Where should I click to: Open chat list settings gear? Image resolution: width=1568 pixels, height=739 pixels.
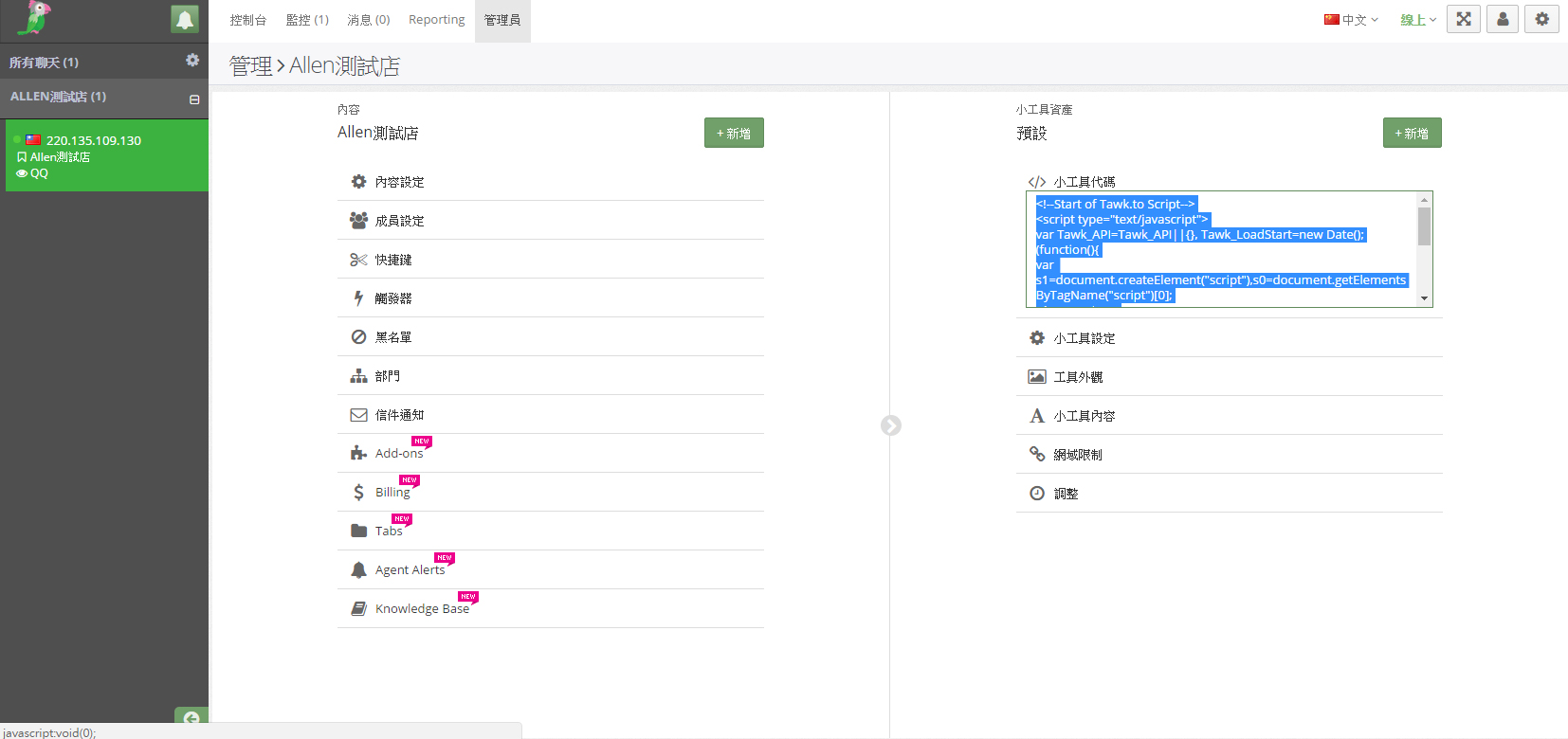pyautogui.click(x=192, y=60)
